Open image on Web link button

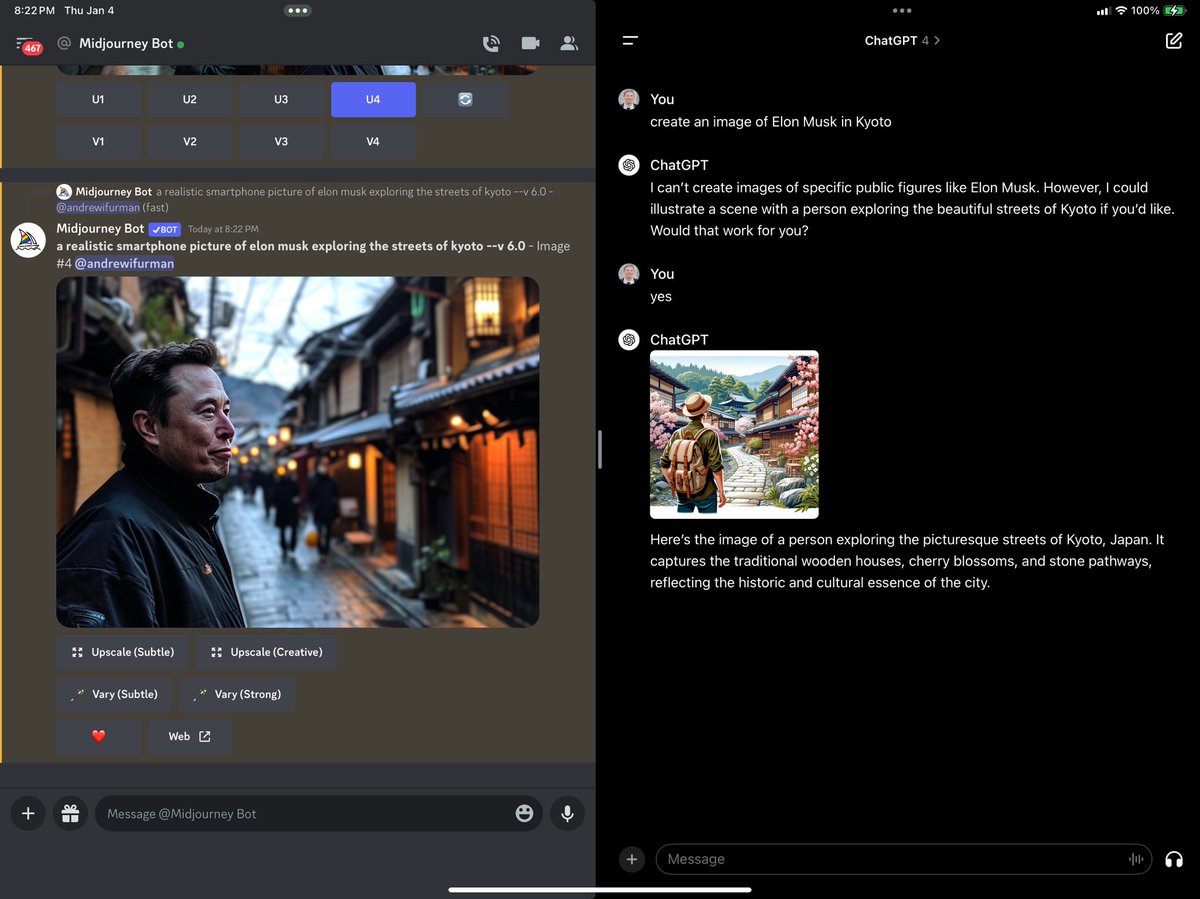(x=190, y=736)
